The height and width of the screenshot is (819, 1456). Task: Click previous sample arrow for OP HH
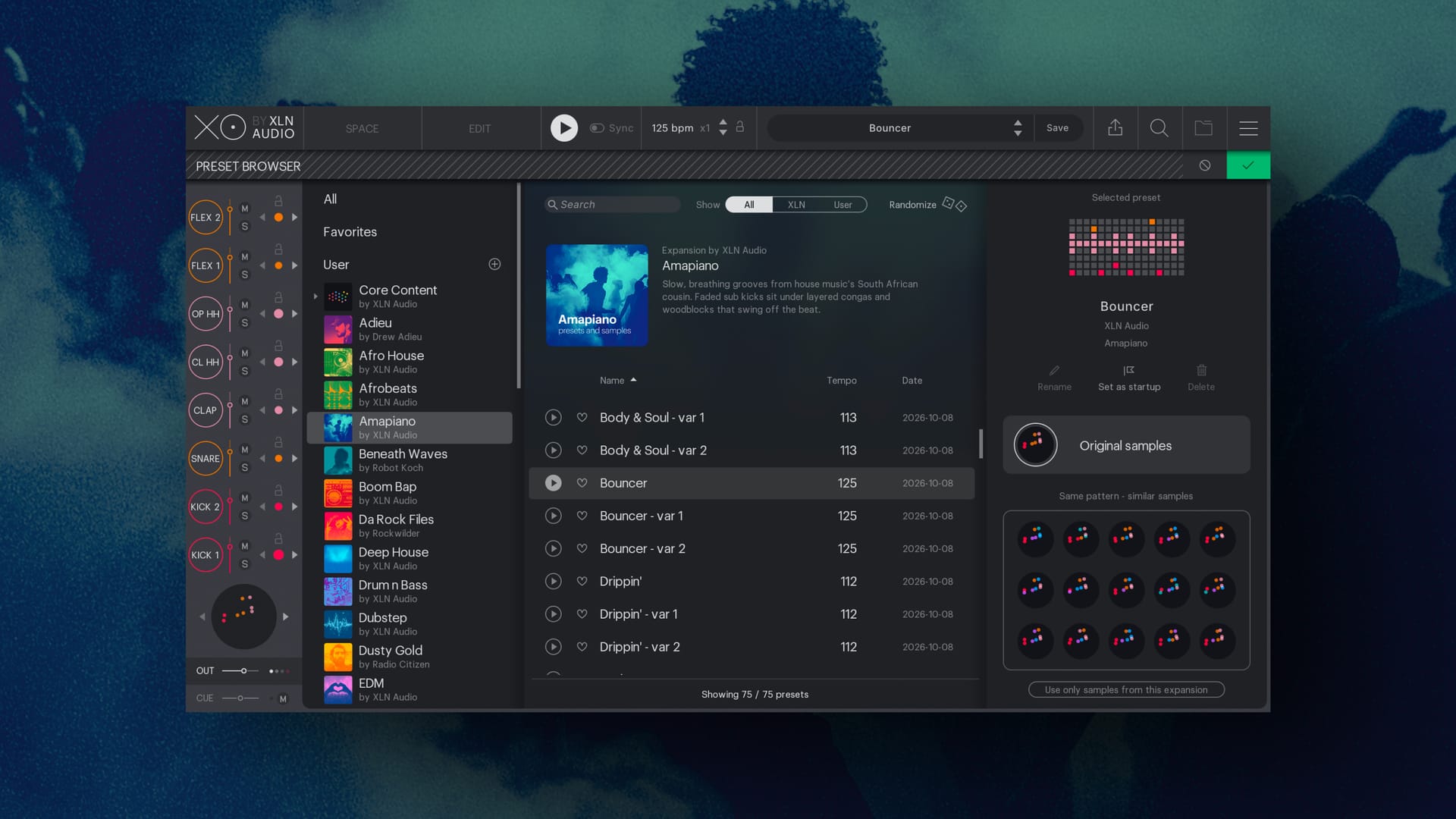262,314
